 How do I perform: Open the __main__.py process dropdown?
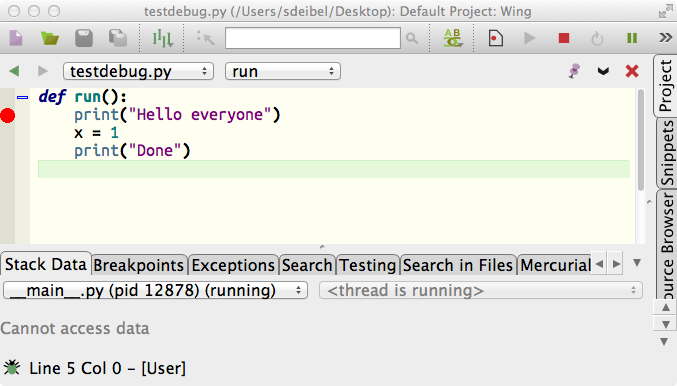click(155, 290)
